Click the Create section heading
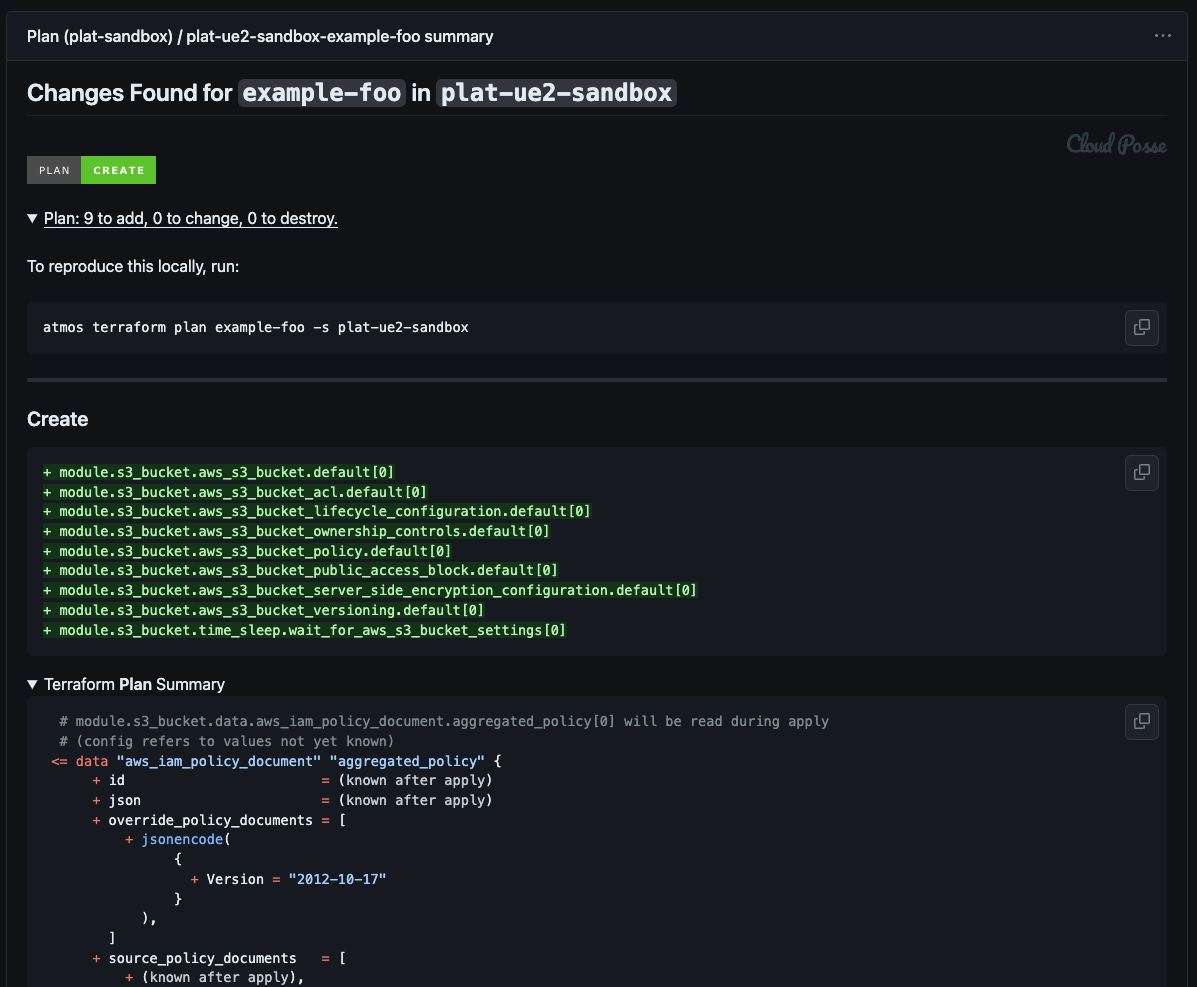The width and height of the screenshot is (1197, 987). [x=57, y=419]
